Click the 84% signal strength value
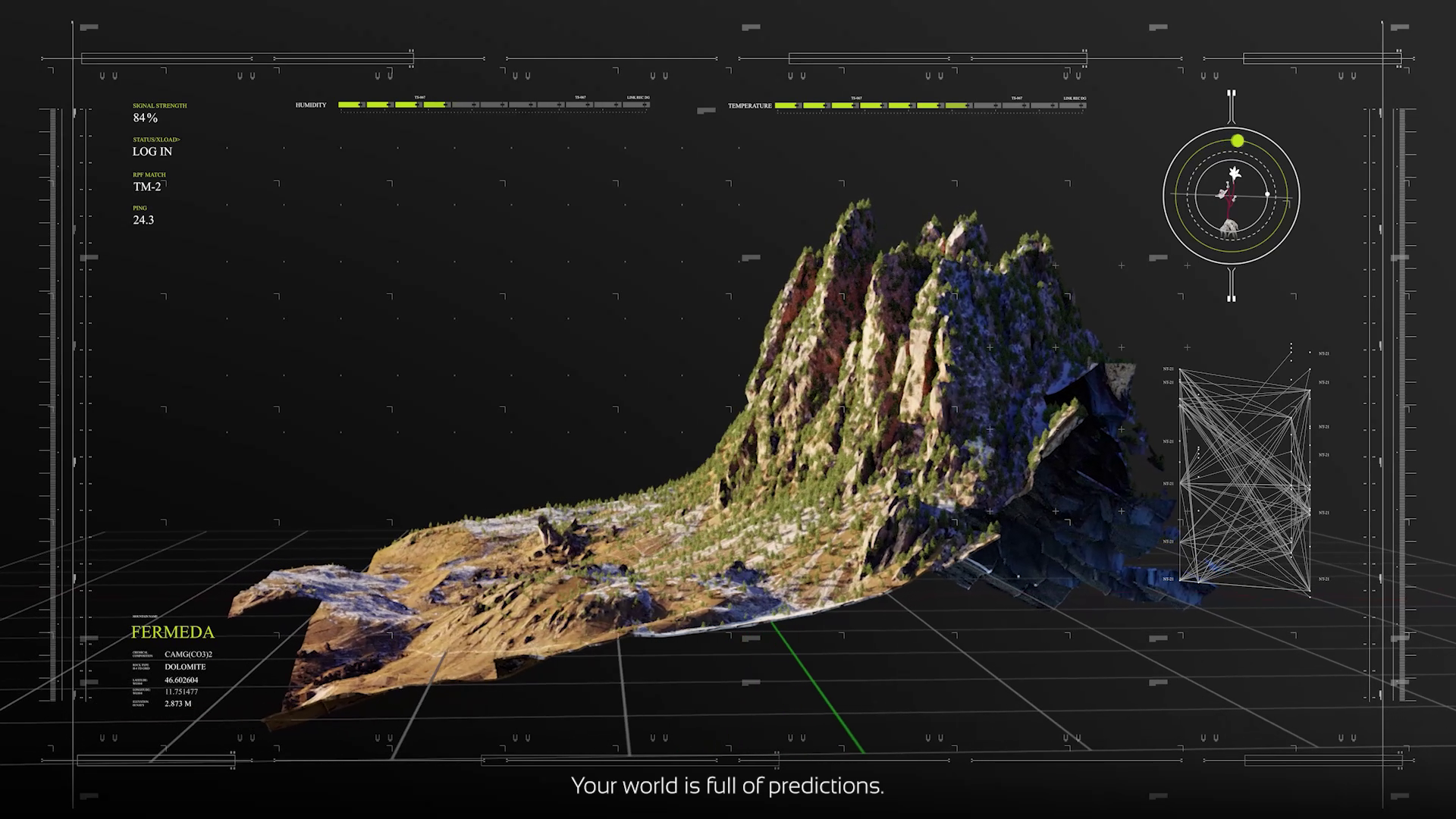Viewport: 1456px width, 819px height. 146,118
